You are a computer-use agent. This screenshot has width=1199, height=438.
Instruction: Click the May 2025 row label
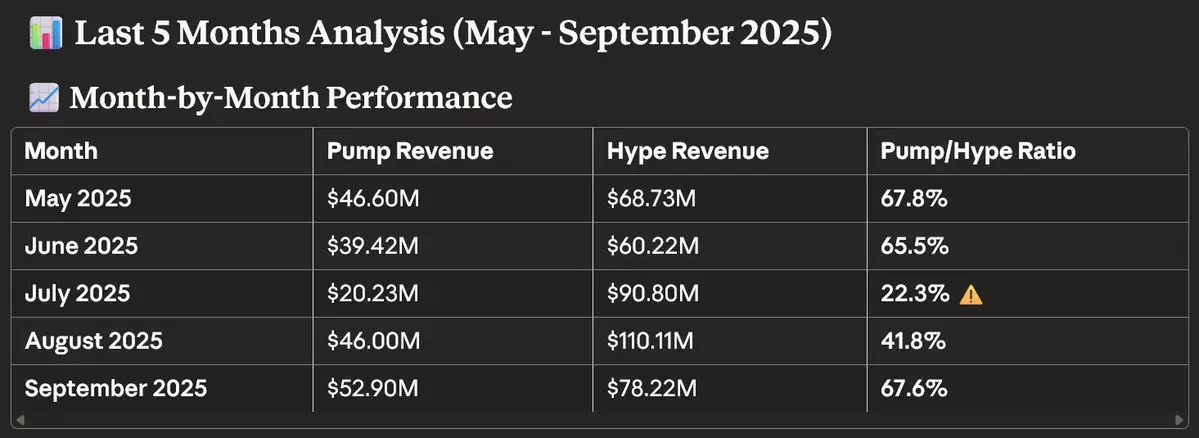[78, 198]
